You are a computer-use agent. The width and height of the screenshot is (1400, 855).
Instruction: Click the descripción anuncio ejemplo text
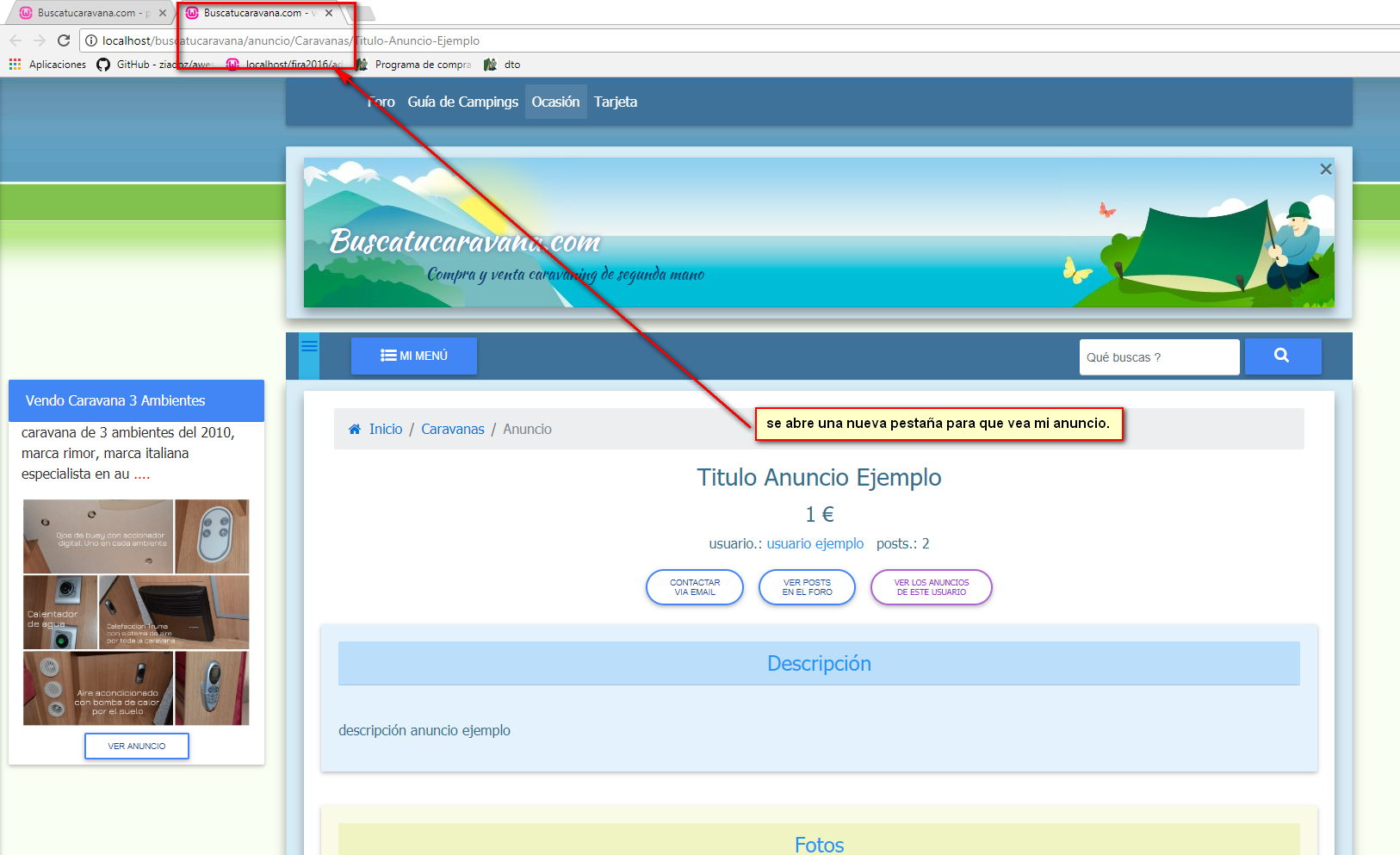point(424,730)
